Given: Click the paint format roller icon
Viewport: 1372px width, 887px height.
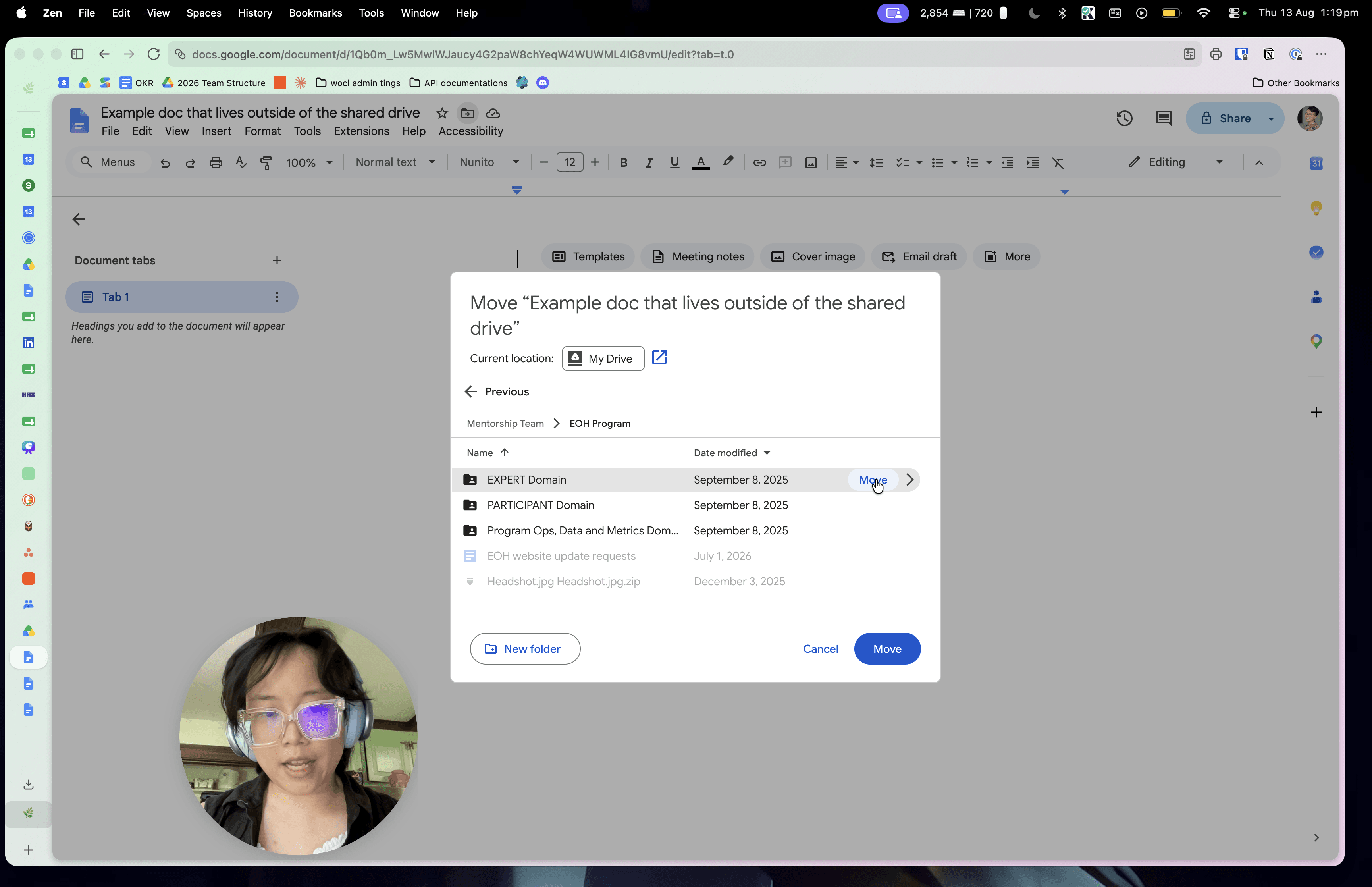Looking at the screenshot, I should 266,163.
